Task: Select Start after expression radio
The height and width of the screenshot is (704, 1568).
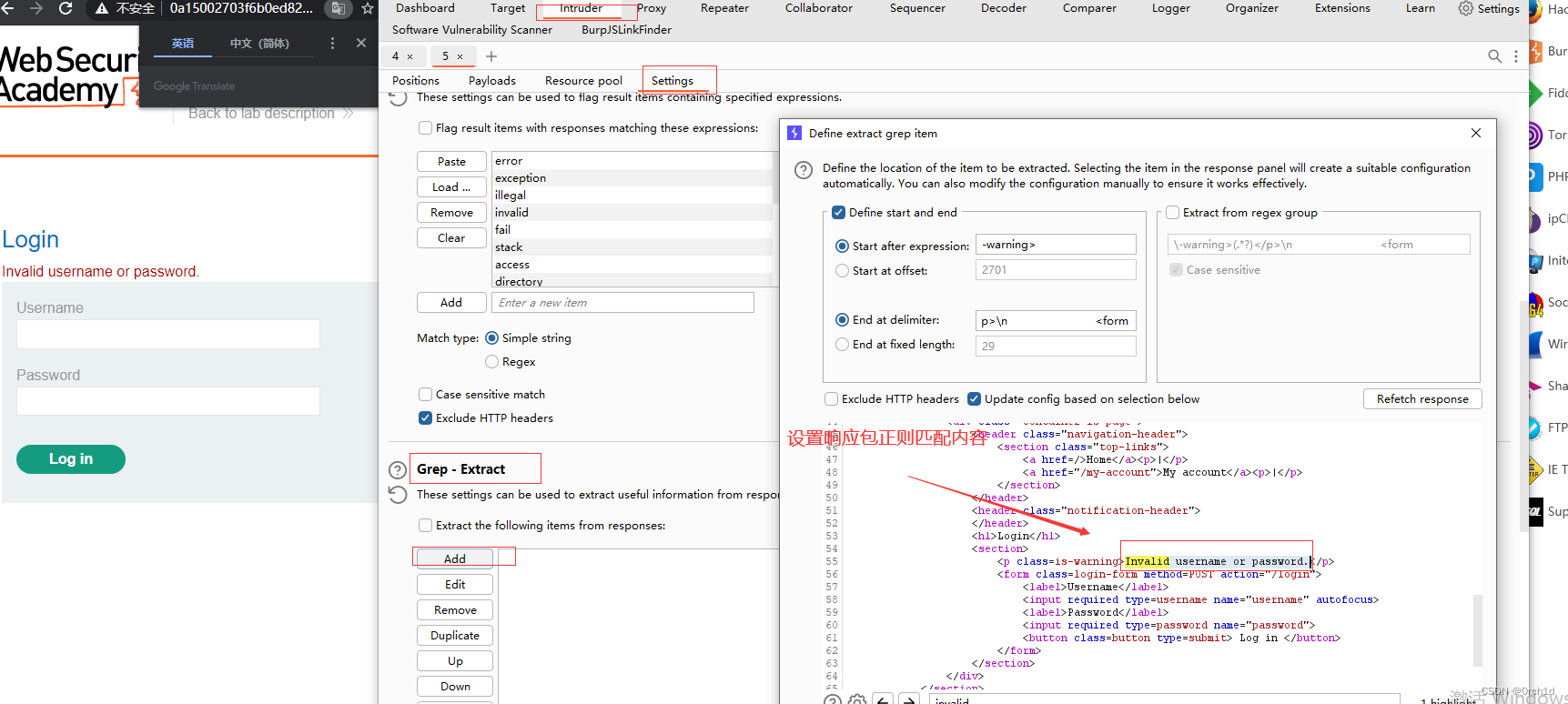Action: (842, 246)
